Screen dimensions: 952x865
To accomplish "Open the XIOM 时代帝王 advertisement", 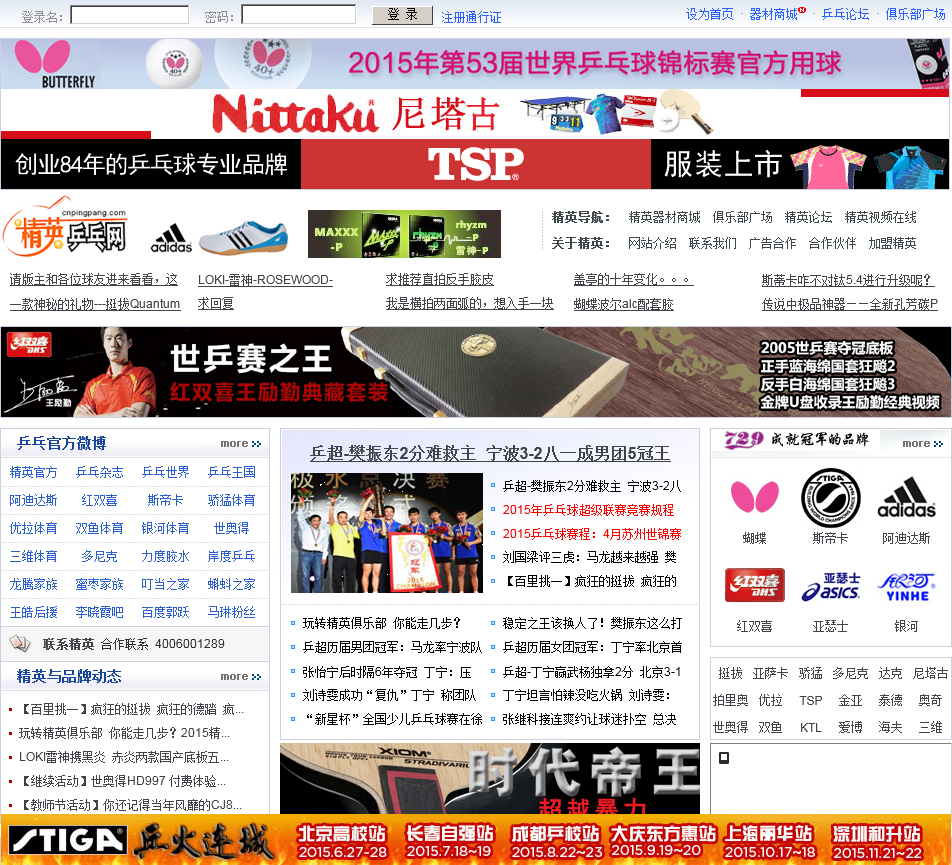I will [489, 779].
